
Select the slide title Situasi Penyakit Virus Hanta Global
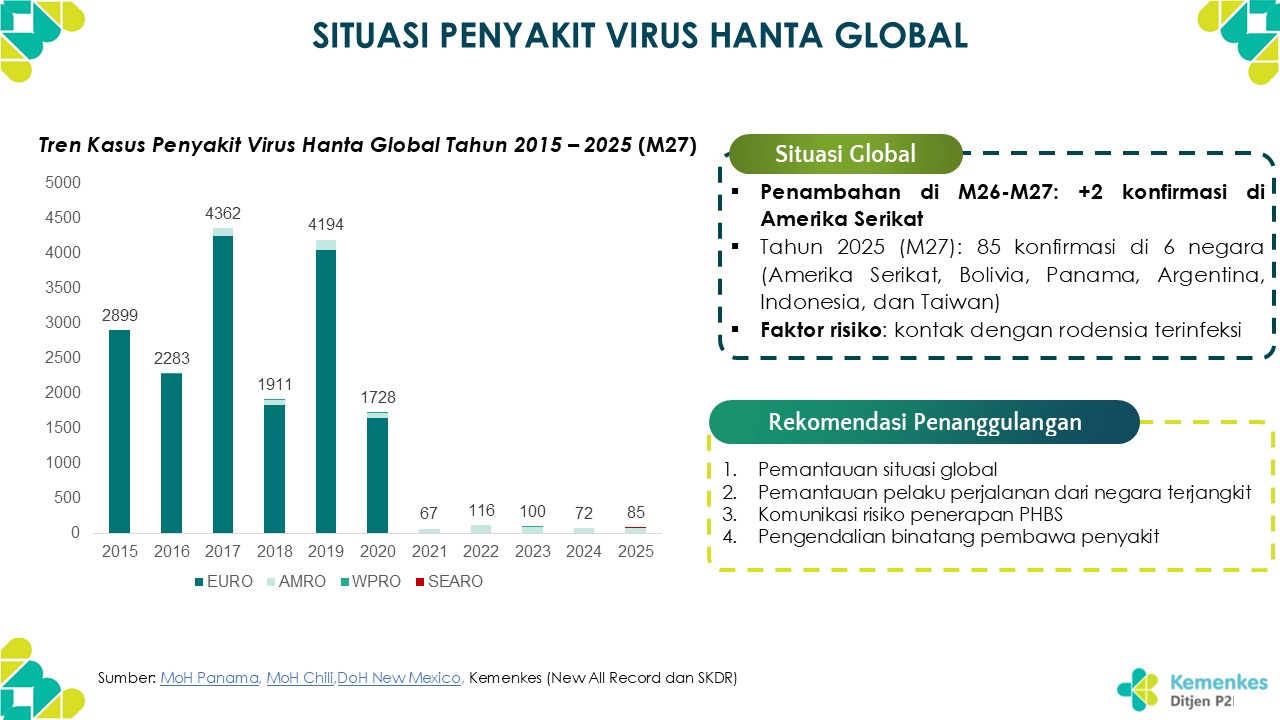(640, 36)
